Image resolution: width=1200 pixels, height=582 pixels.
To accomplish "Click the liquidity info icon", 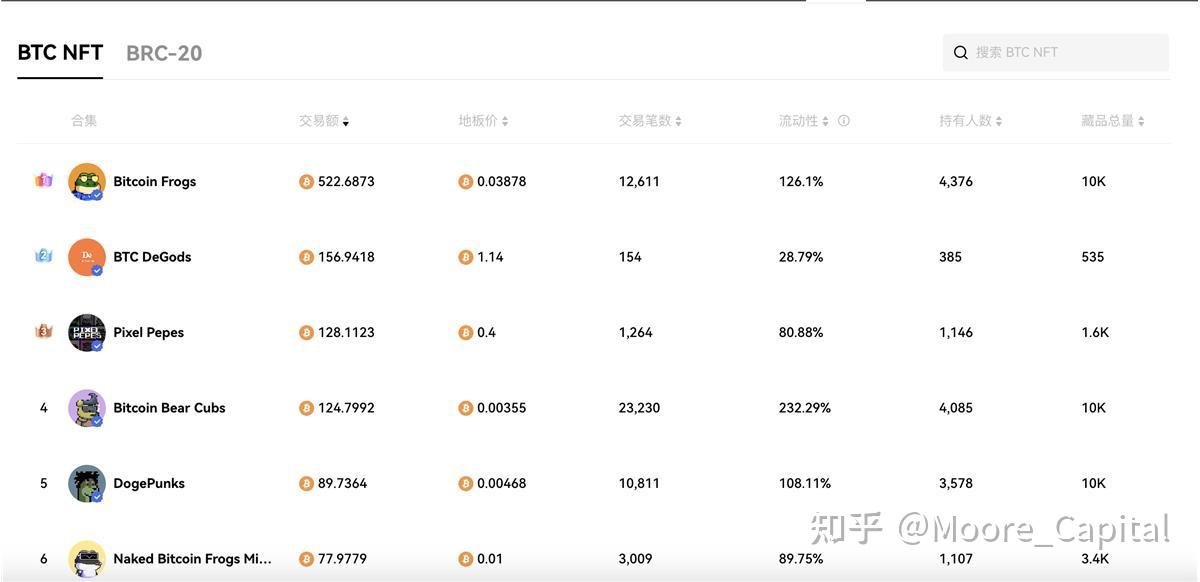I will 844,121.
